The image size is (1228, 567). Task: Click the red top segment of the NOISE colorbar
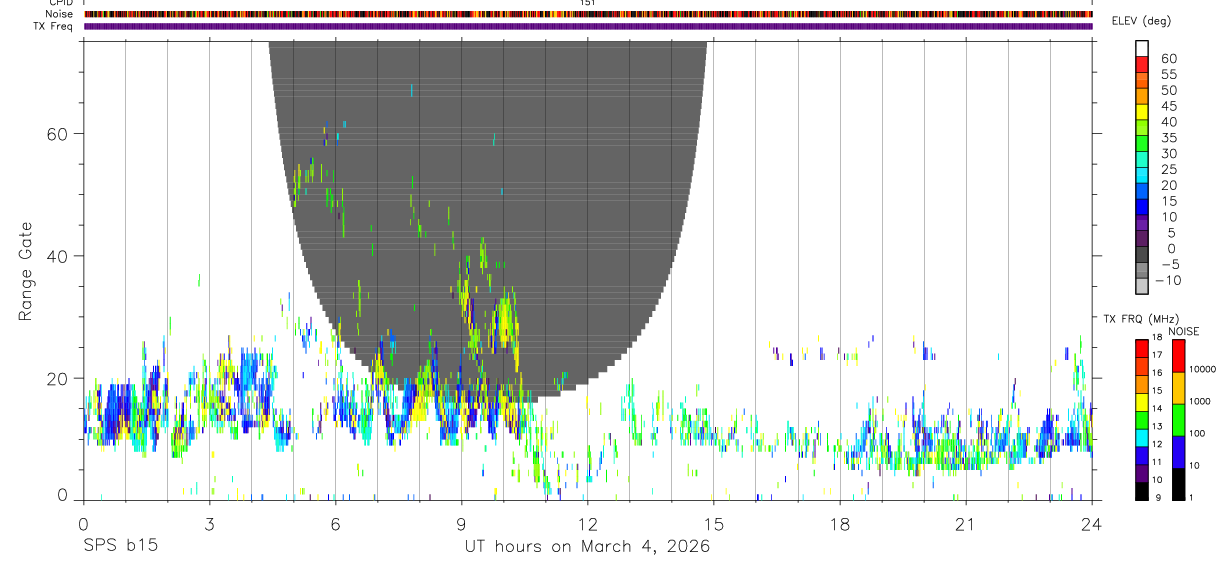[1177, 356]
